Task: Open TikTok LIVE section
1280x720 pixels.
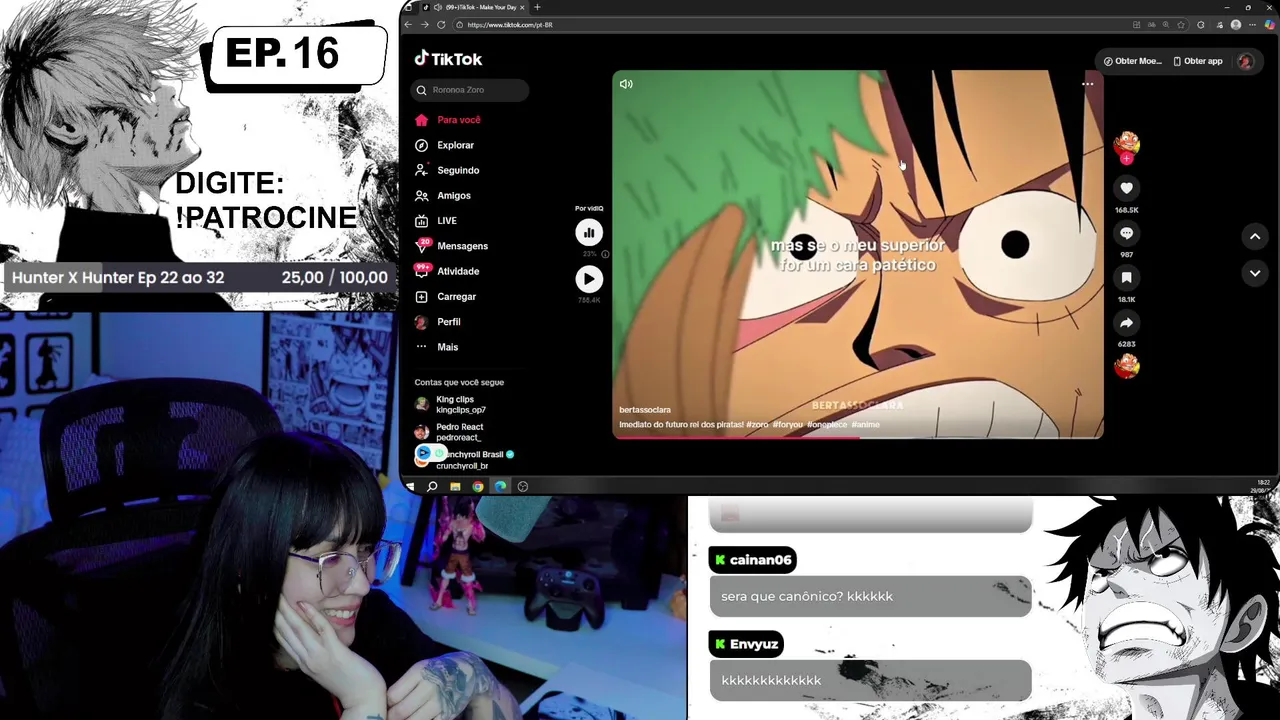Action: (x=446, y=221)
